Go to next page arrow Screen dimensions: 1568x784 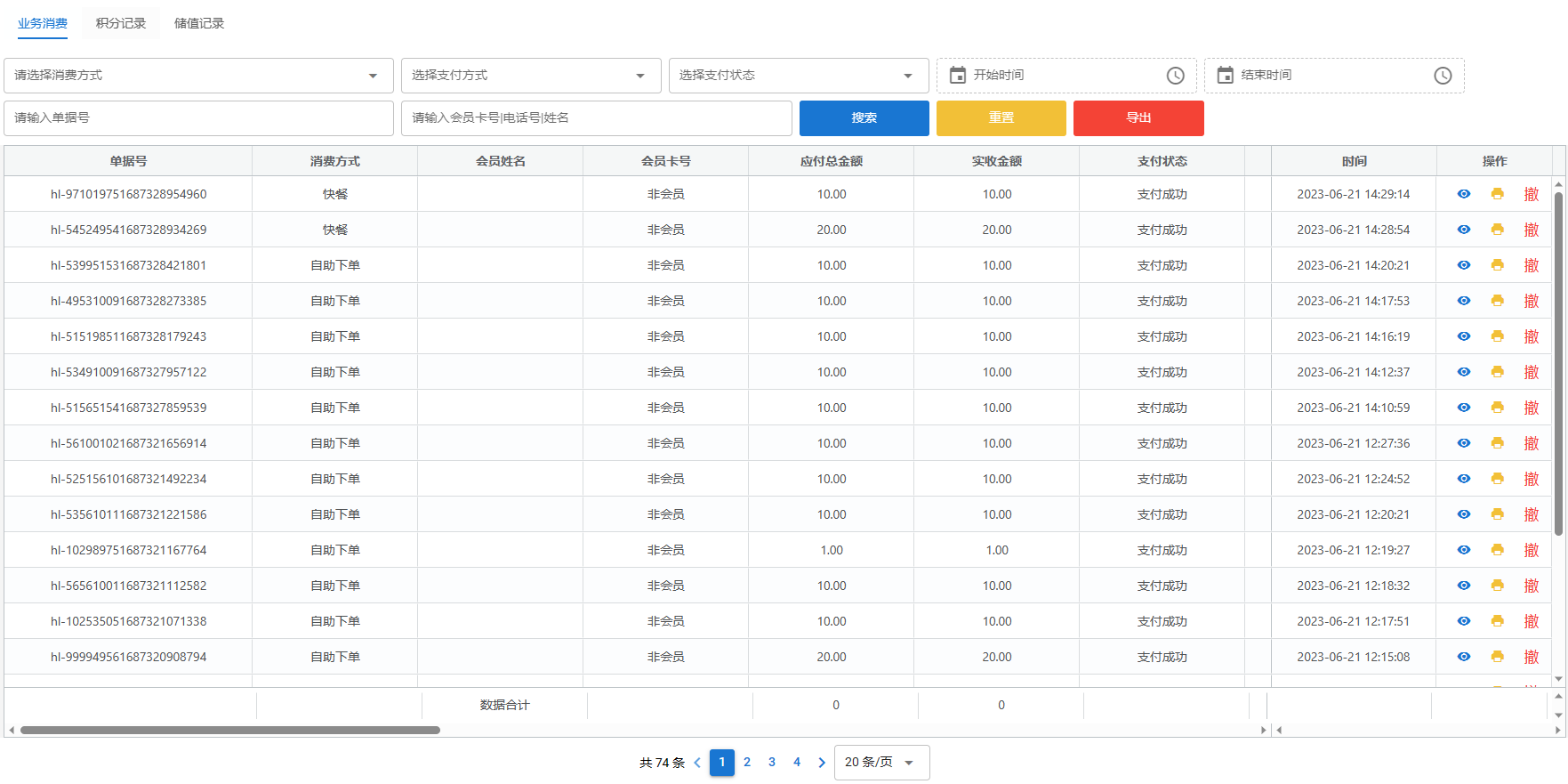pos(822,763)
